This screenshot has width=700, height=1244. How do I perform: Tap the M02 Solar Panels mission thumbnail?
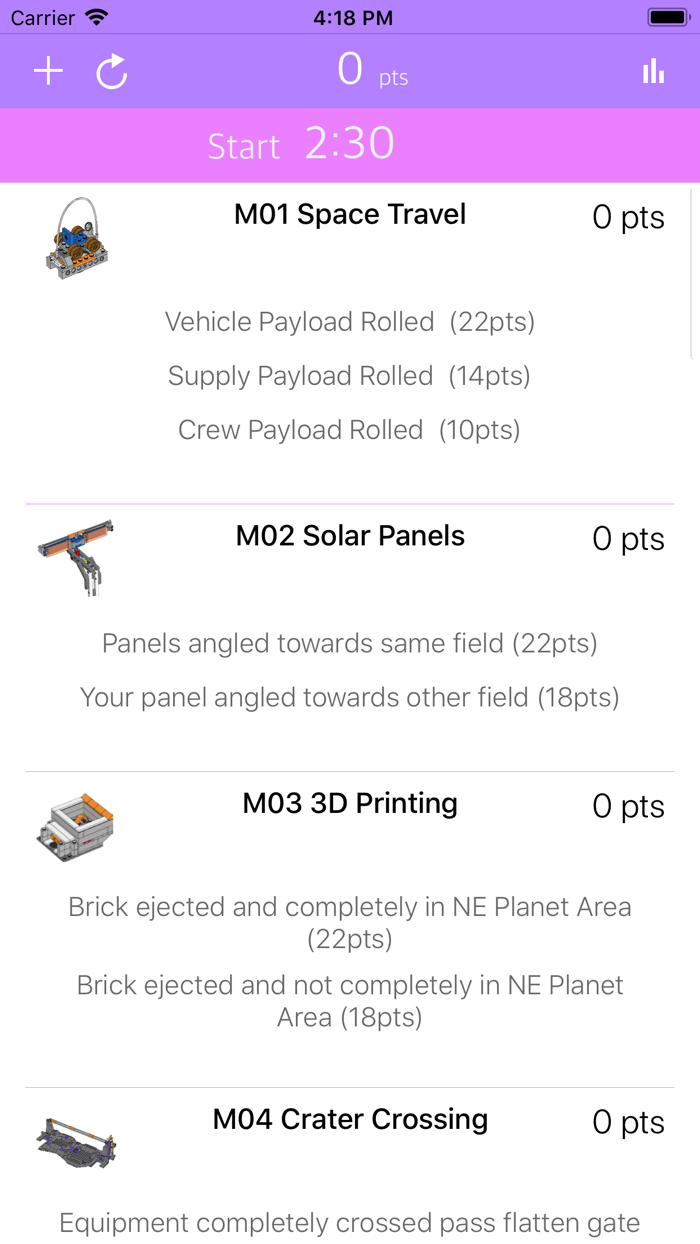pyautogui.click(x=76, y=557)
